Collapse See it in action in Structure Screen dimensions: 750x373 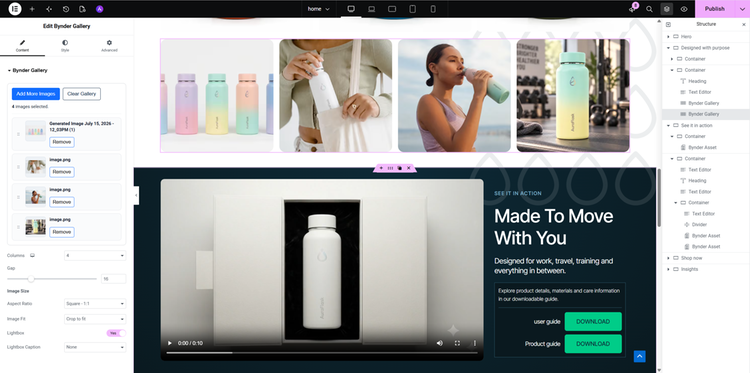668,125
